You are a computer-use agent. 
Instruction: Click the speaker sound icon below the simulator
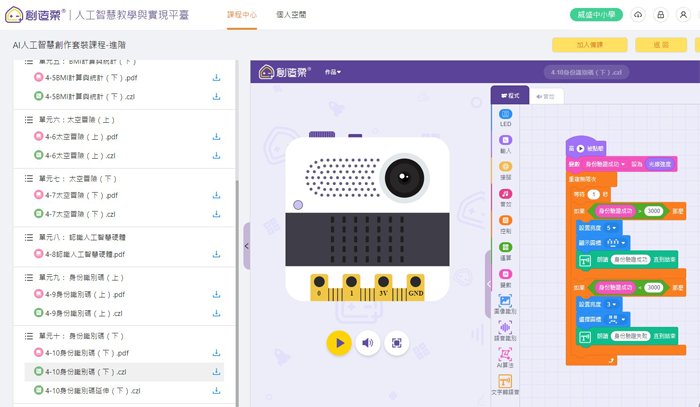368,343
